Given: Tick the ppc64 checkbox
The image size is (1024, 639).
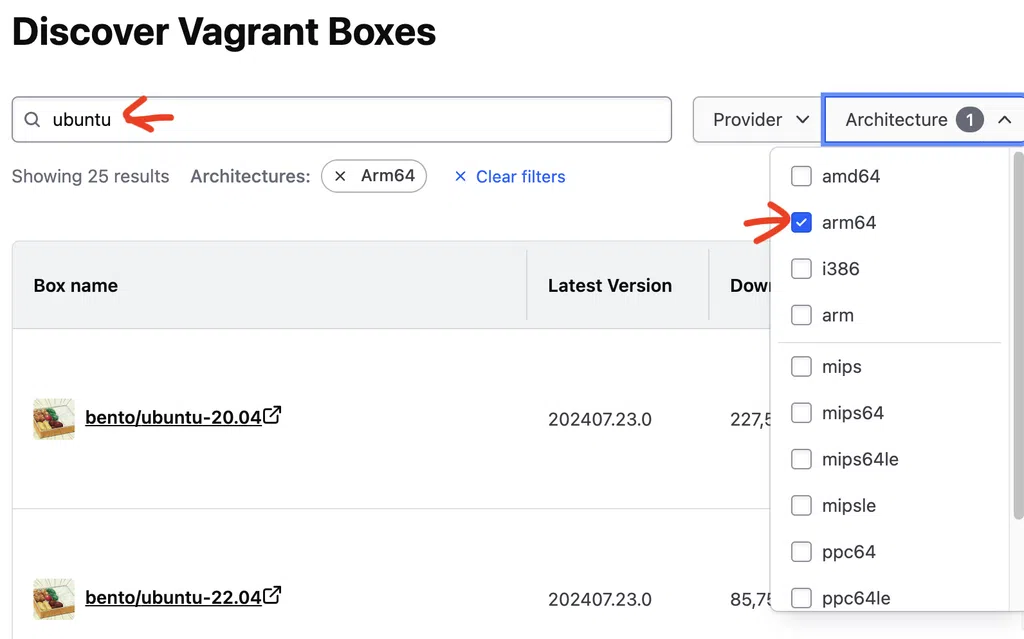Looking at the screenshot, I should pos(801,551).
